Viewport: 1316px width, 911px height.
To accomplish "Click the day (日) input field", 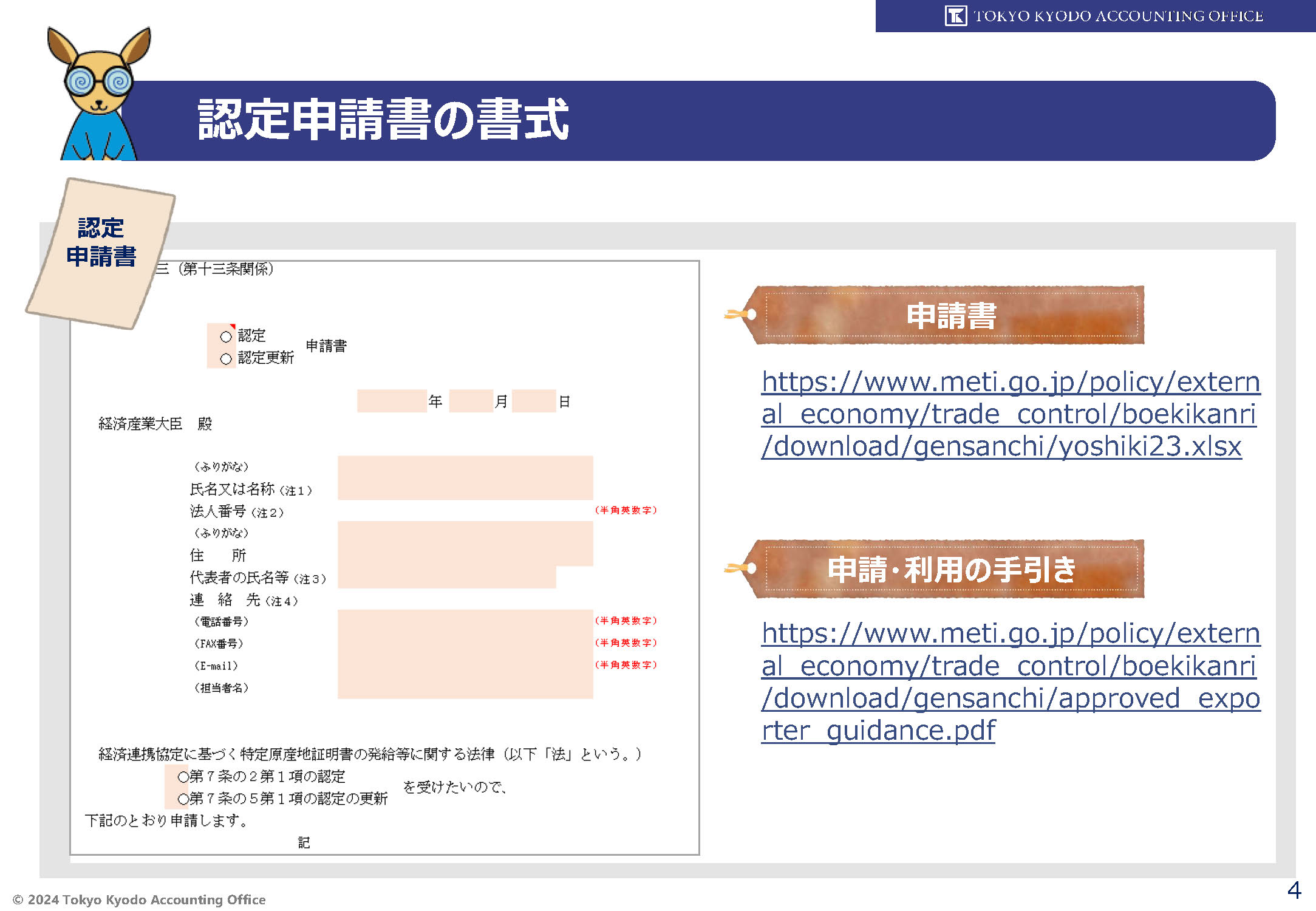I will 534,401.
